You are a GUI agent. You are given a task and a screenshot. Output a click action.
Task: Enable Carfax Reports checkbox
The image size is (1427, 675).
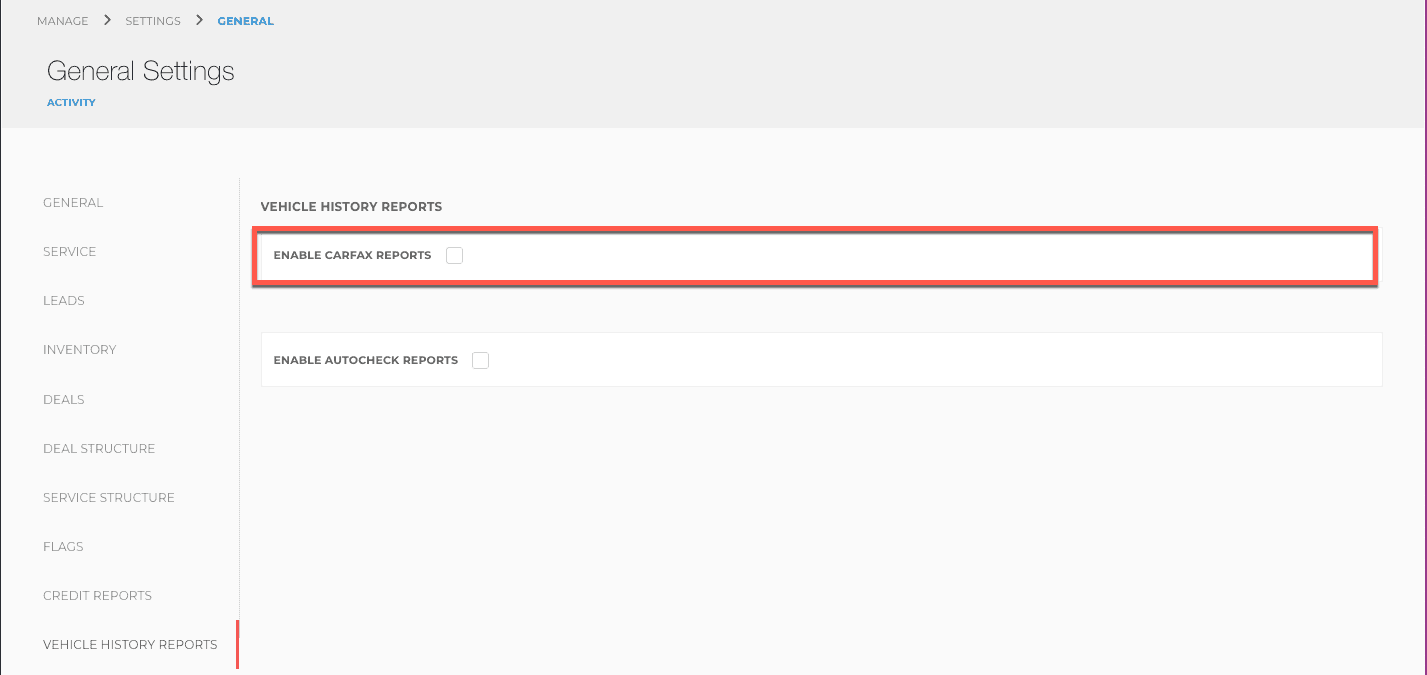point(455,255)
